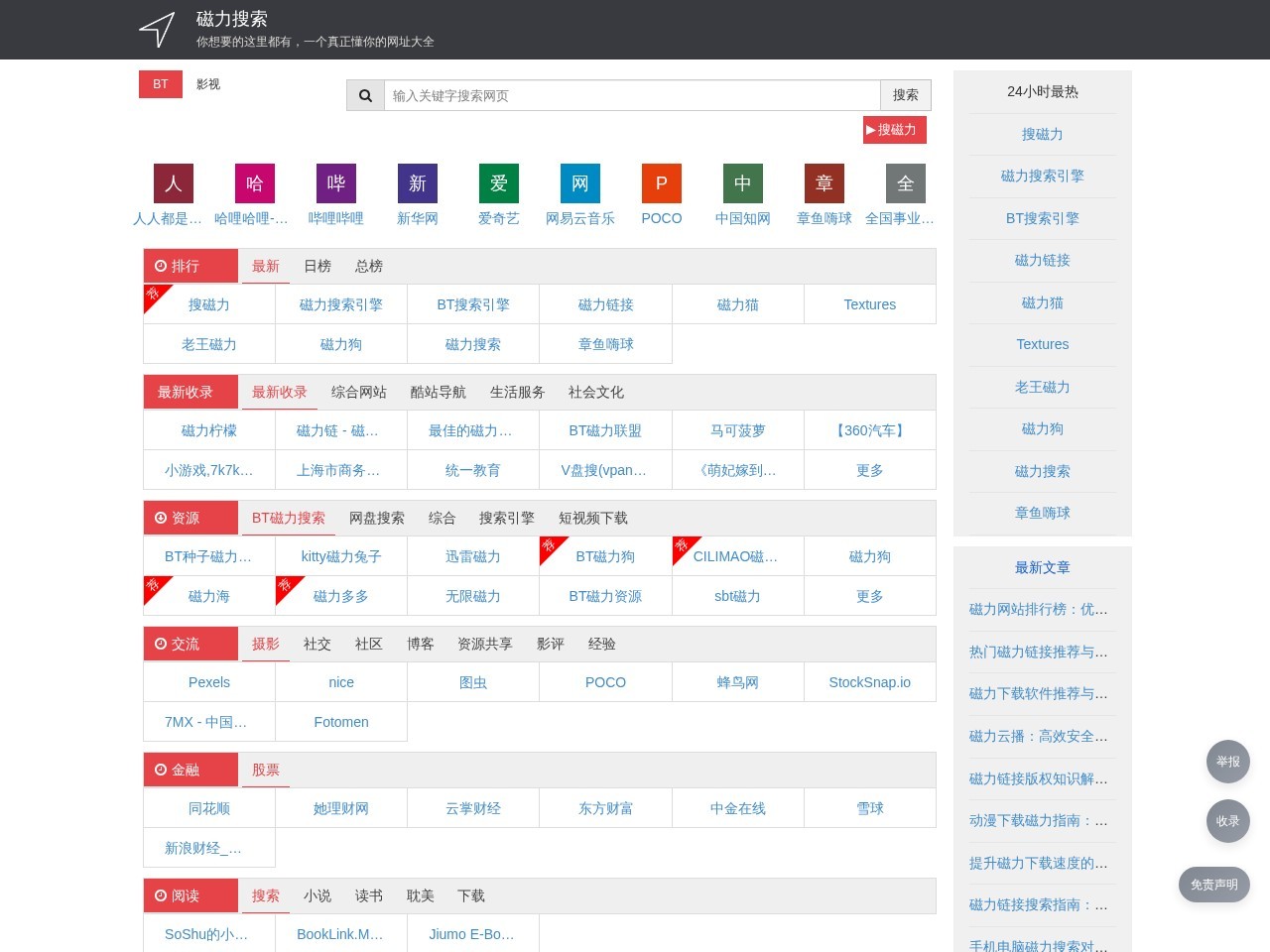This screenshot has width=1270, height=952.
Task: Open the 哔哩哔哩 purple tile icon
Action: 336,183
